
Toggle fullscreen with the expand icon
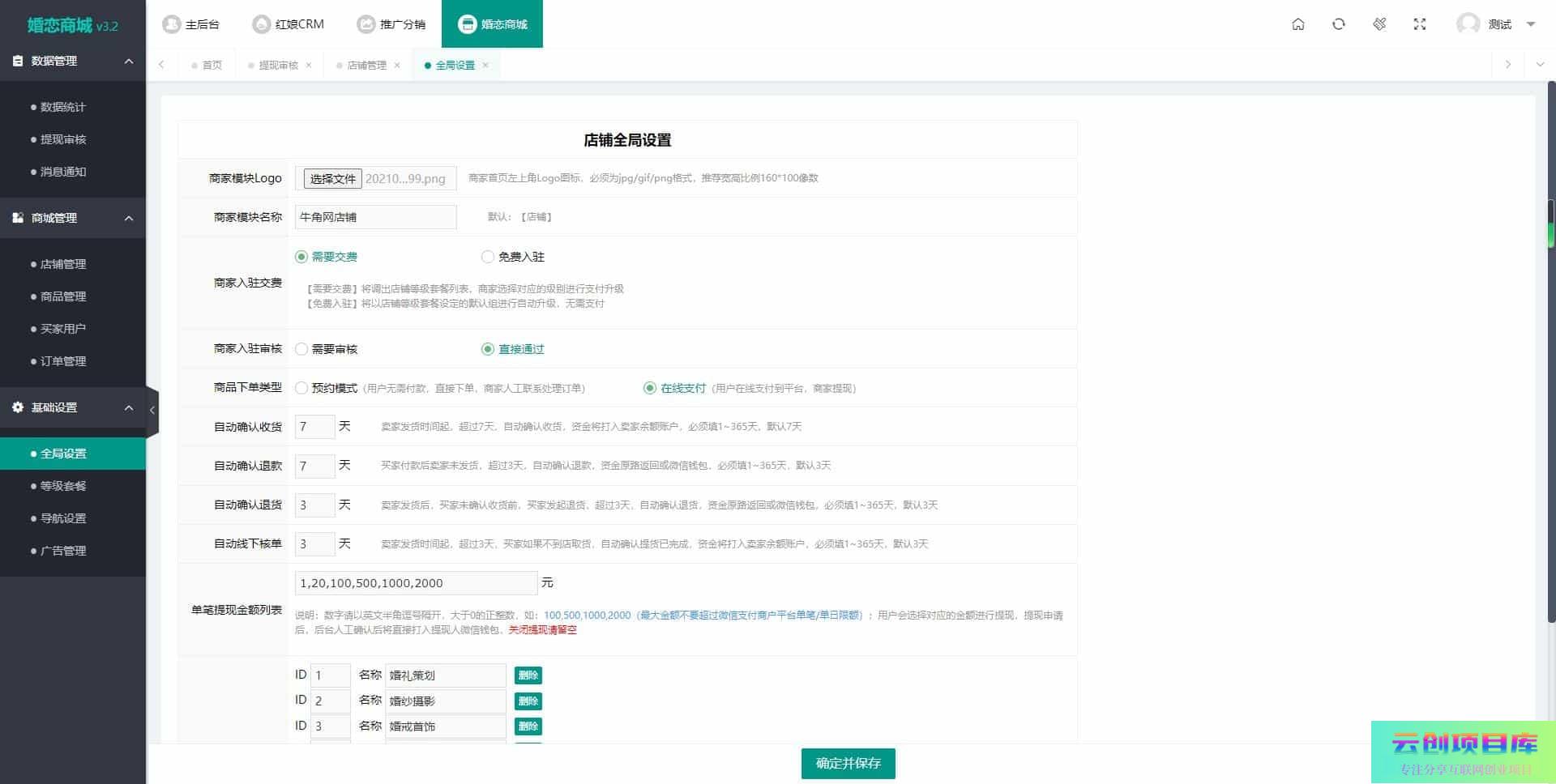tap(1419, 24)
